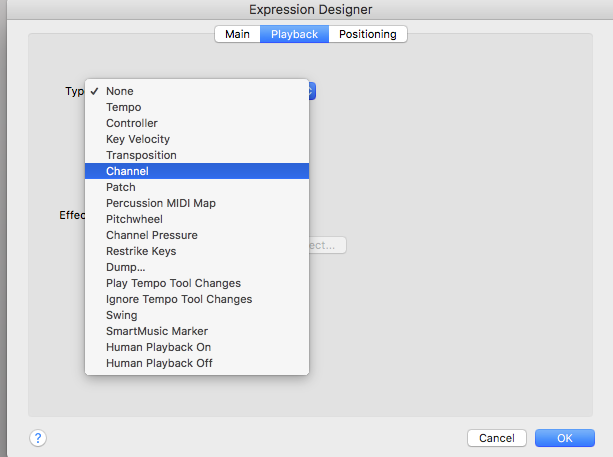The image size is (613, 457).
Task: Click the Type dropdown arrow control
Action: coord(311,91)
